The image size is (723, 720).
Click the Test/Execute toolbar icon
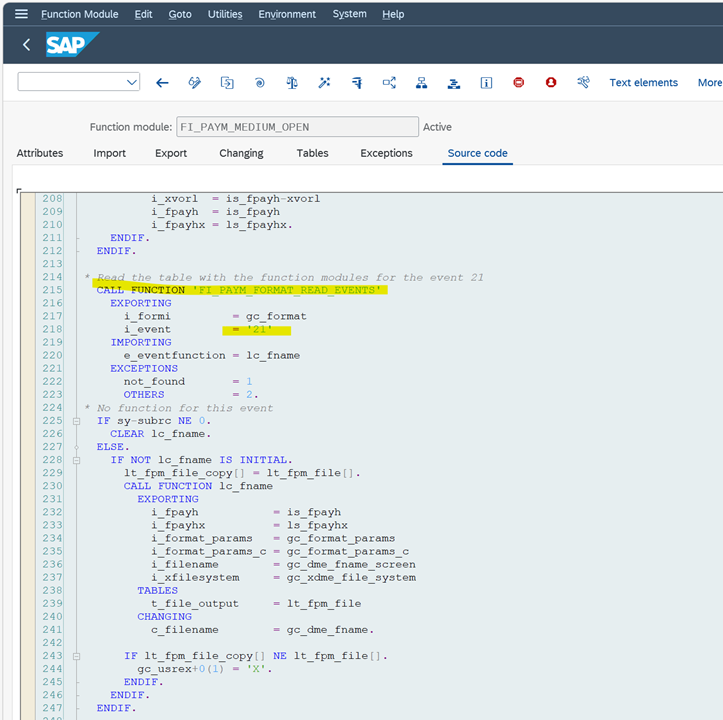tap(357, 83)
